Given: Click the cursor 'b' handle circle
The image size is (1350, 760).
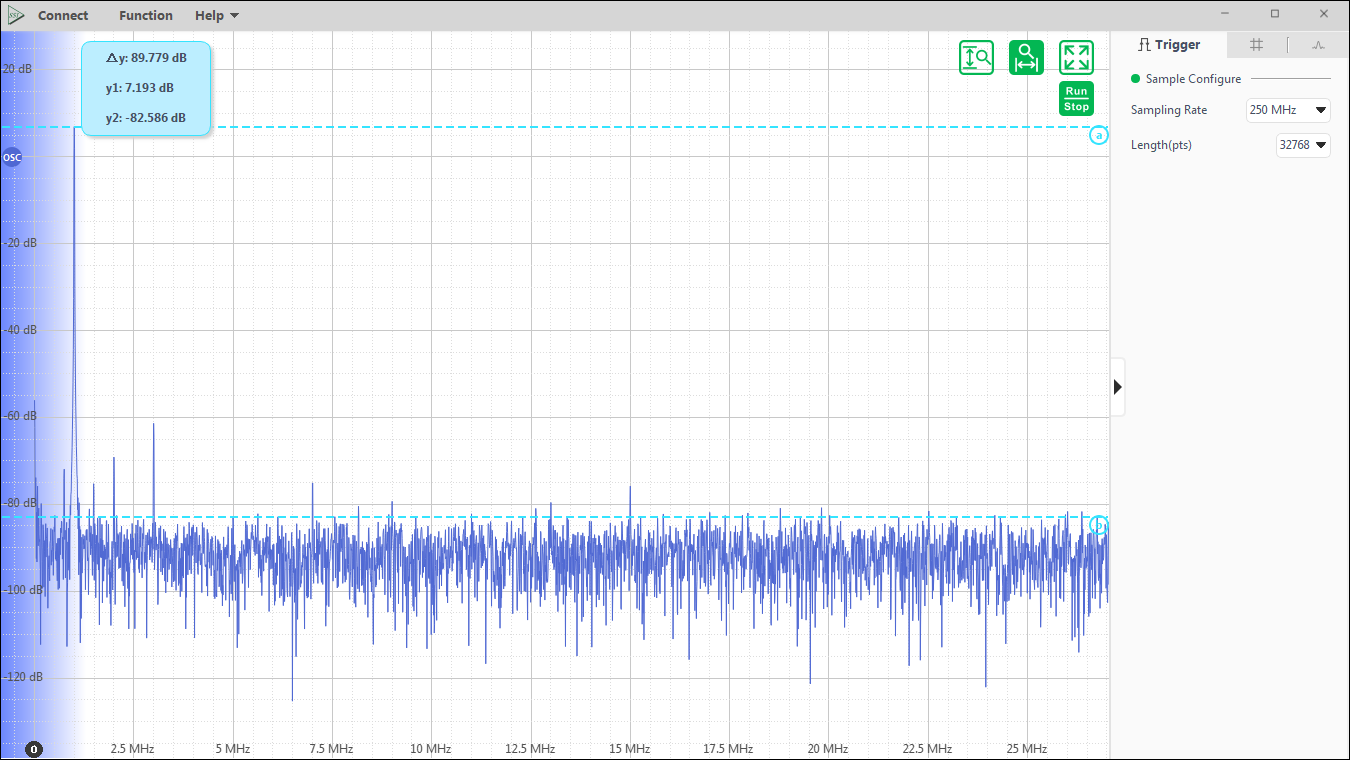Looking at the screenshot, I should click(1099, 525).
